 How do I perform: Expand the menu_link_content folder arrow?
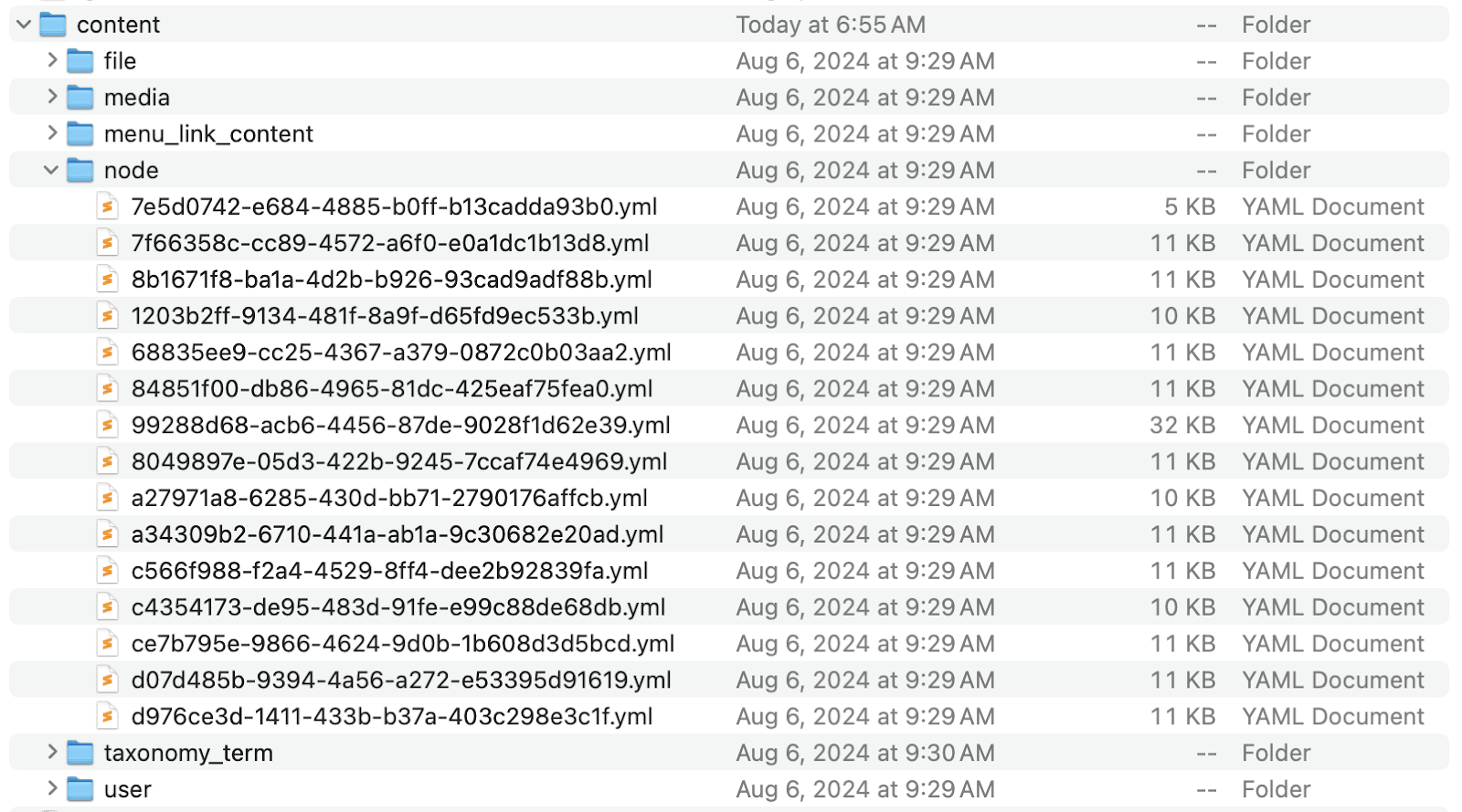click(x=52, y=133)
